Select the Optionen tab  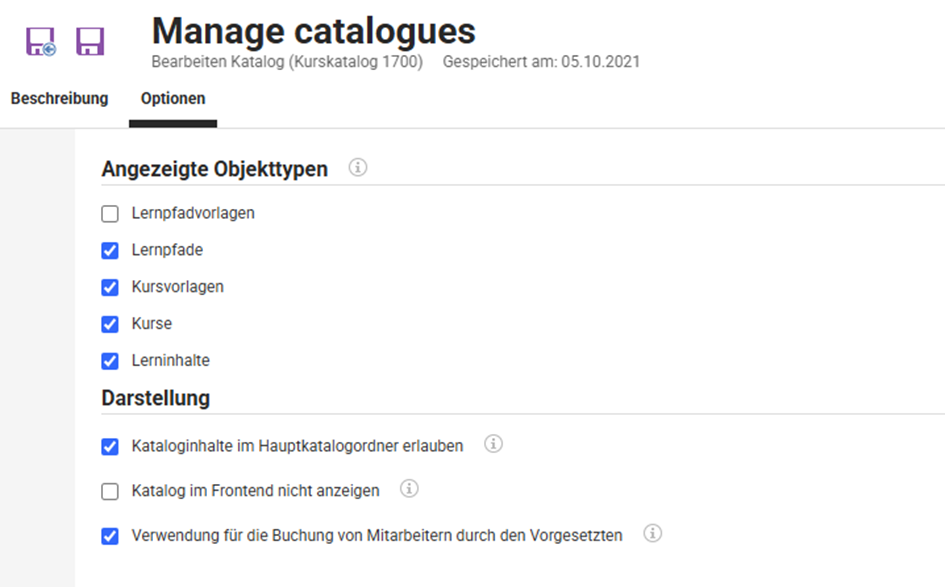pos(172,99)
